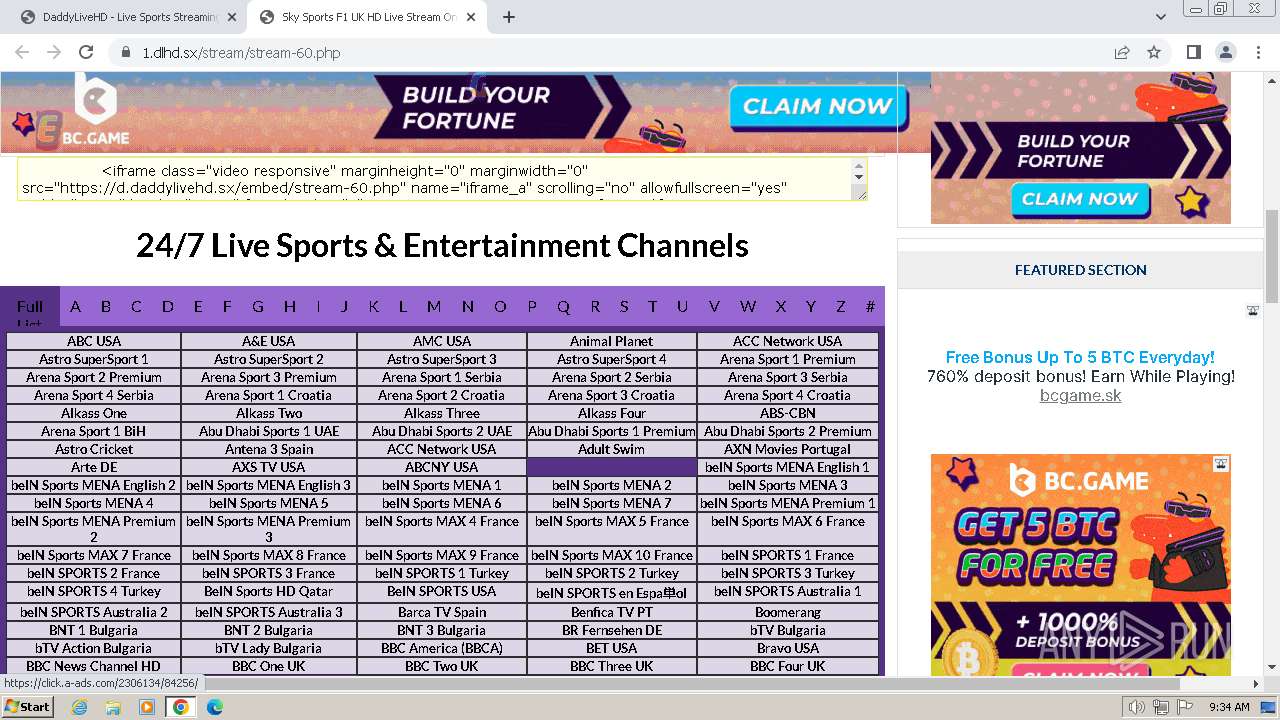Open the Alkass One channel
This screenshot has height=720, width=1280.
pos(94,413)
